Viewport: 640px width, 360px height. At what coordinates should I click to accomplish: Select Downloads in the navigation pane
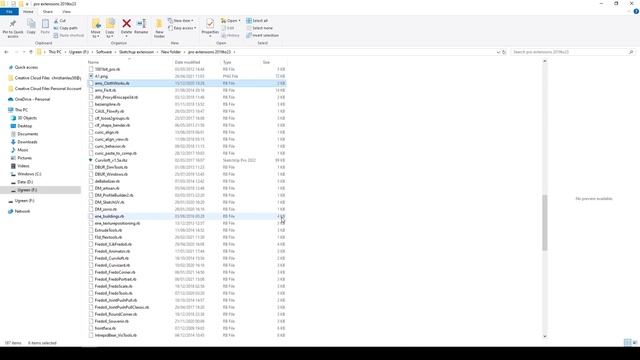27,142
